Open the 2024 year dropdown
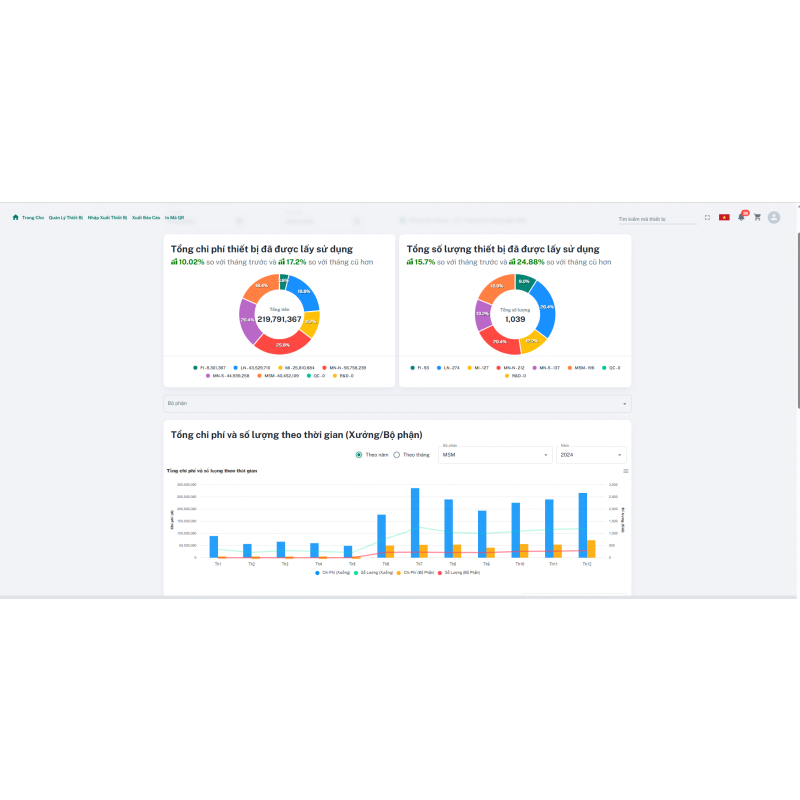 [x=591, y=455]
